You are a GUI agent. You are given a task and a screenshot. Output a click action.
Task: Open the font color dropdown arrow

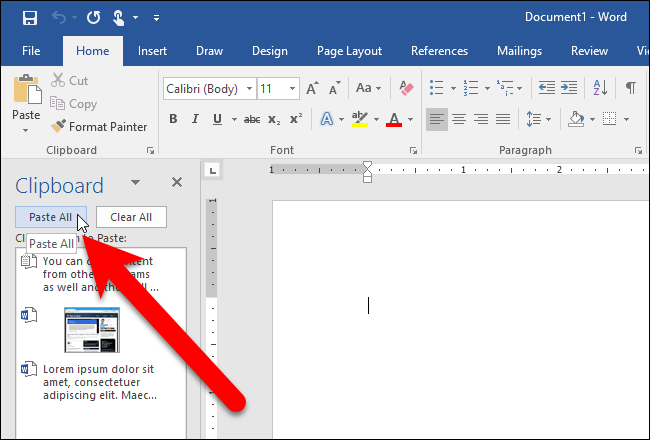(x=410, y=119)
